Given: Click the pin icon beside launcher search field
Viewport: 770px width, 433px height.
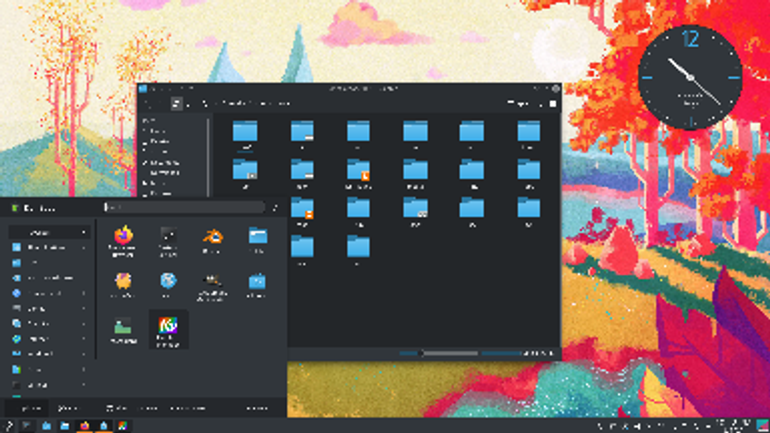Looking at the screenshot, I should pos(275,208).
